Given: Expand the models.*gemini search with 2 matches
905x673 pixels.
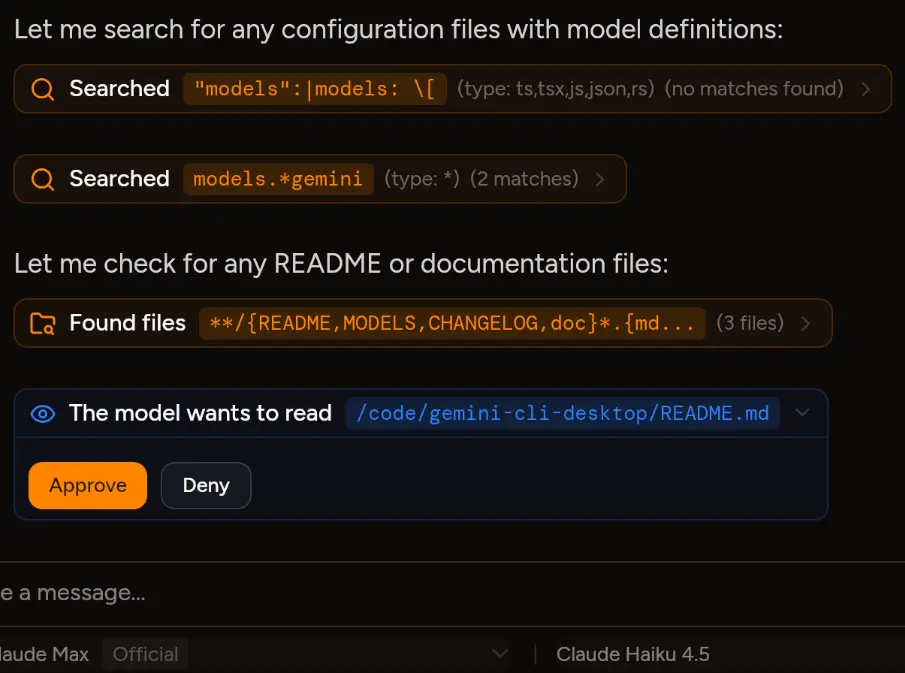Looking at the screenshot, I should pos(600,179).
